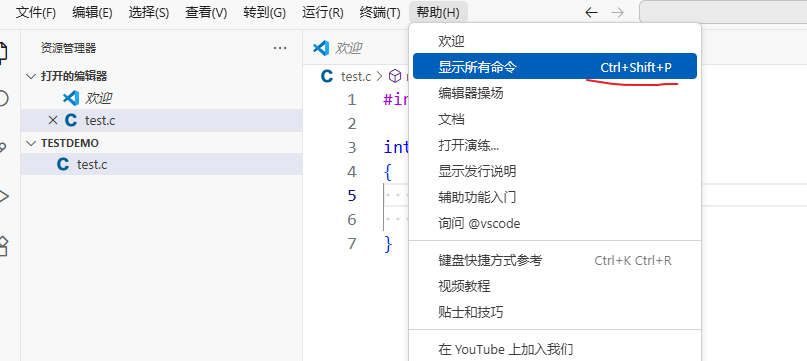The width and height of the screenshot is (807, 361).
Task: Close the 帮助(H) menu
Action: (438, 13)
